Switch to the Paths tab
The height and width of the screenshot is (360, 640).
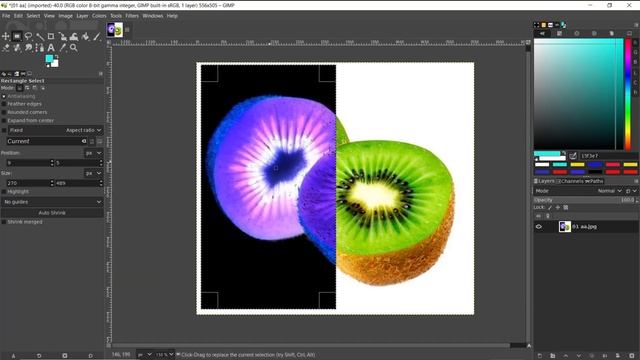(594, 181)
